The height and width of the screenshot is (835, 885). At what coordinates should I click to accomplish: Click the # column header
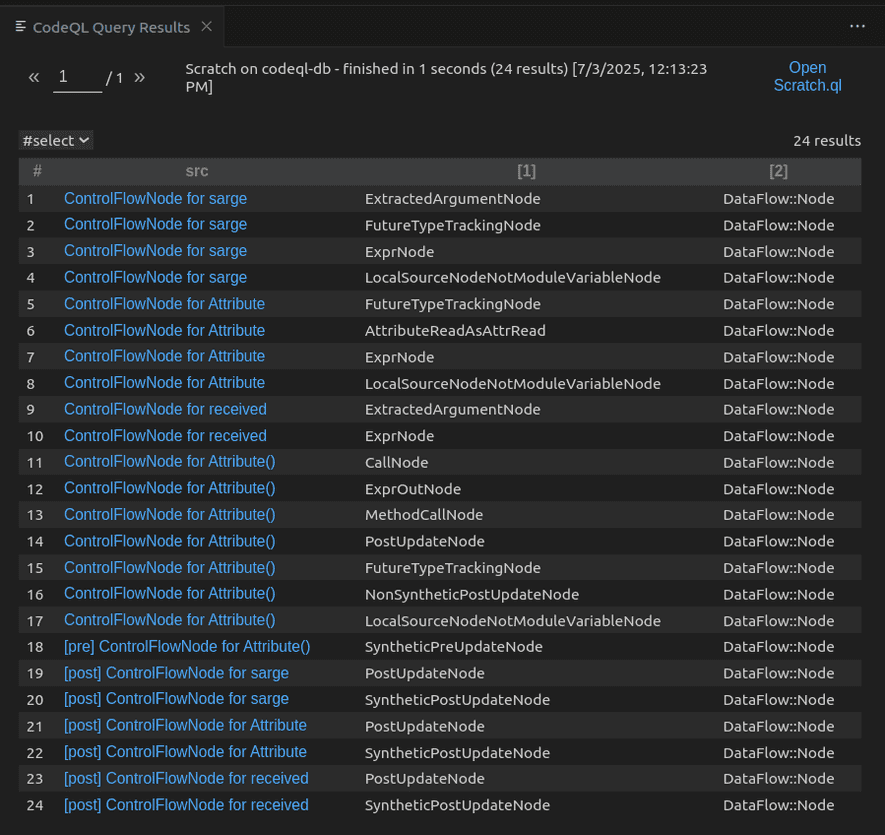click(37, 171)
